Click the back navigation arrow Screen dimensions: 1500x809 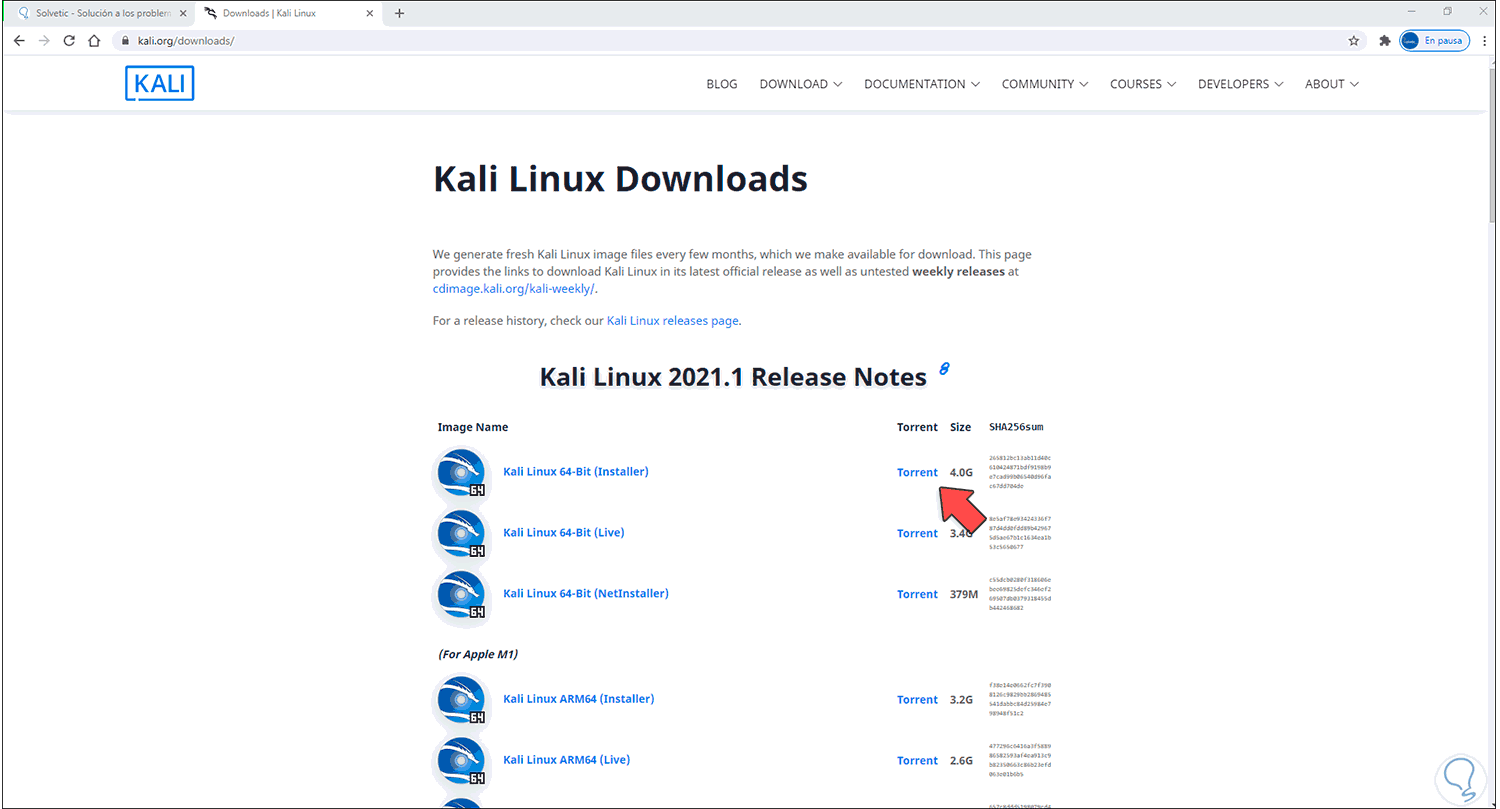(19, 40)
